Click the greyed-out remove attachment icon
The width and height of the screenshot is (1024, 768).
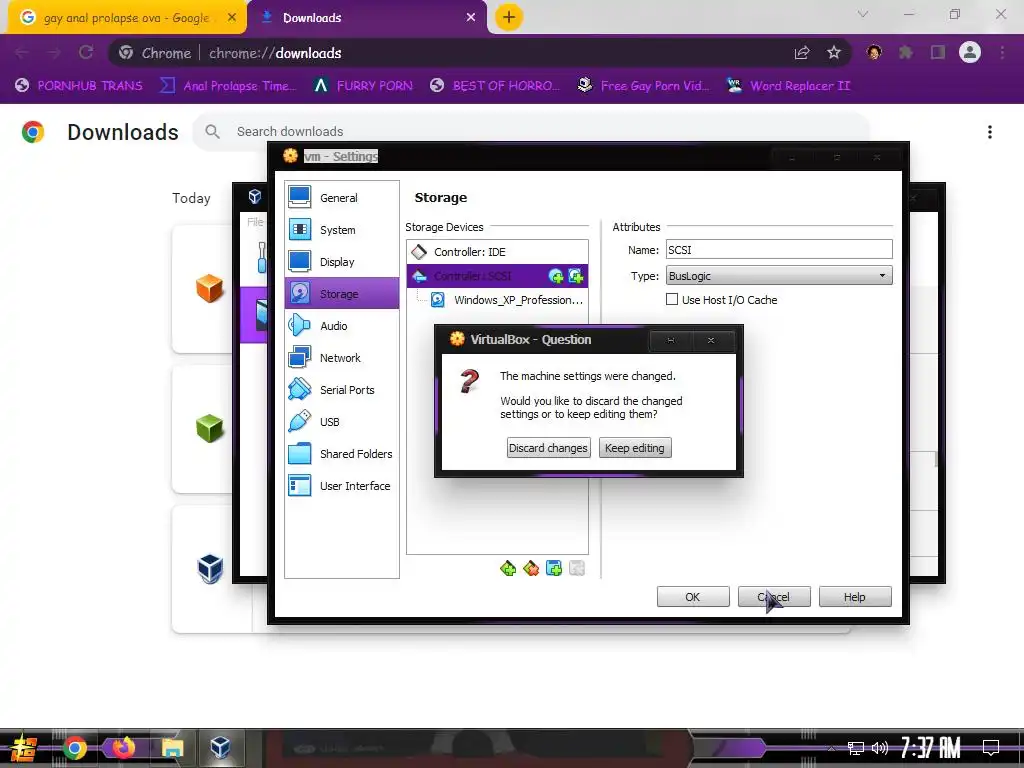[577, 569]
